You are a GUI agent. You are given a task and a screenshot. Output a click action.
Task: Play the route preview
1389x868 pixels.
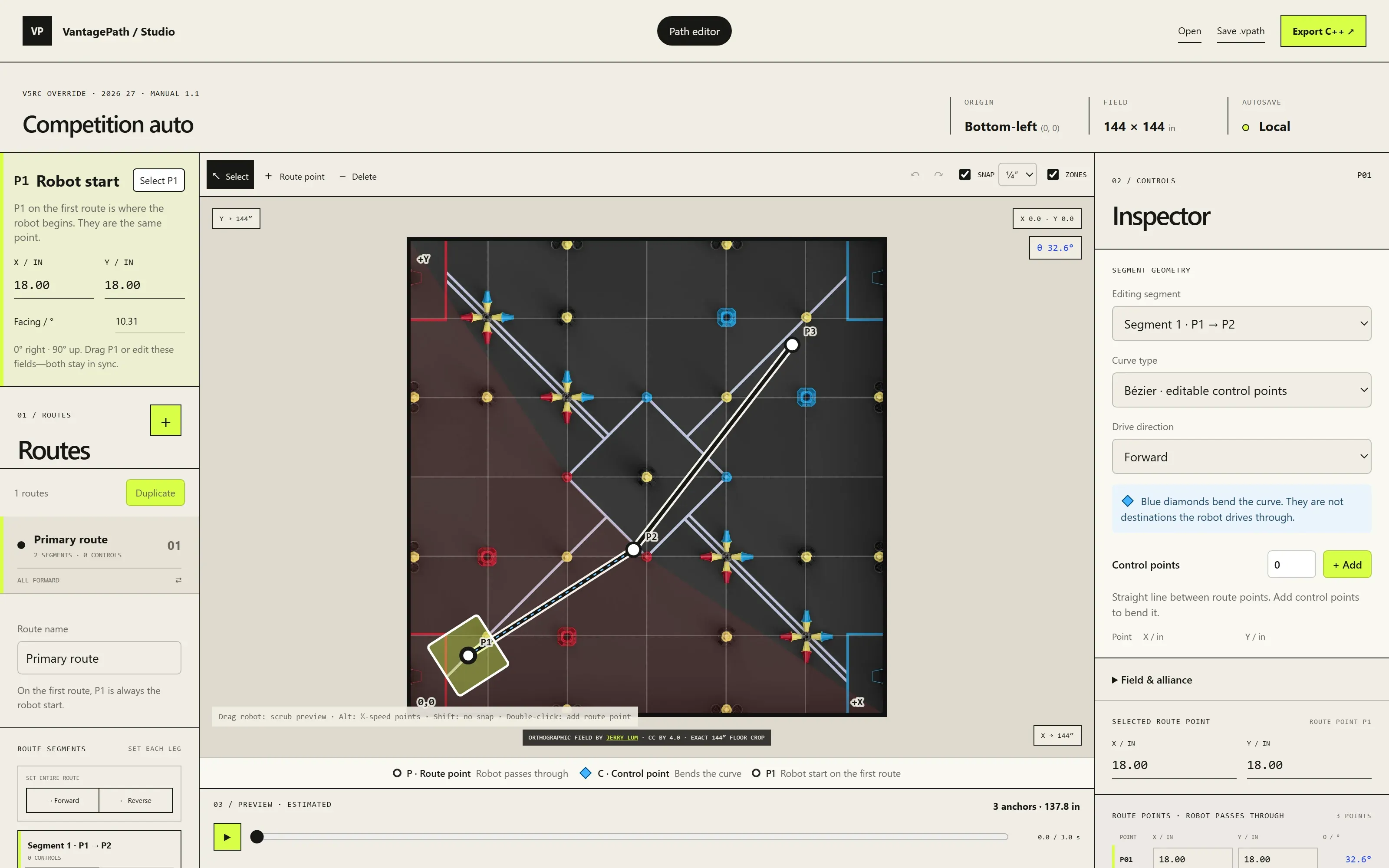pos(227,837)
